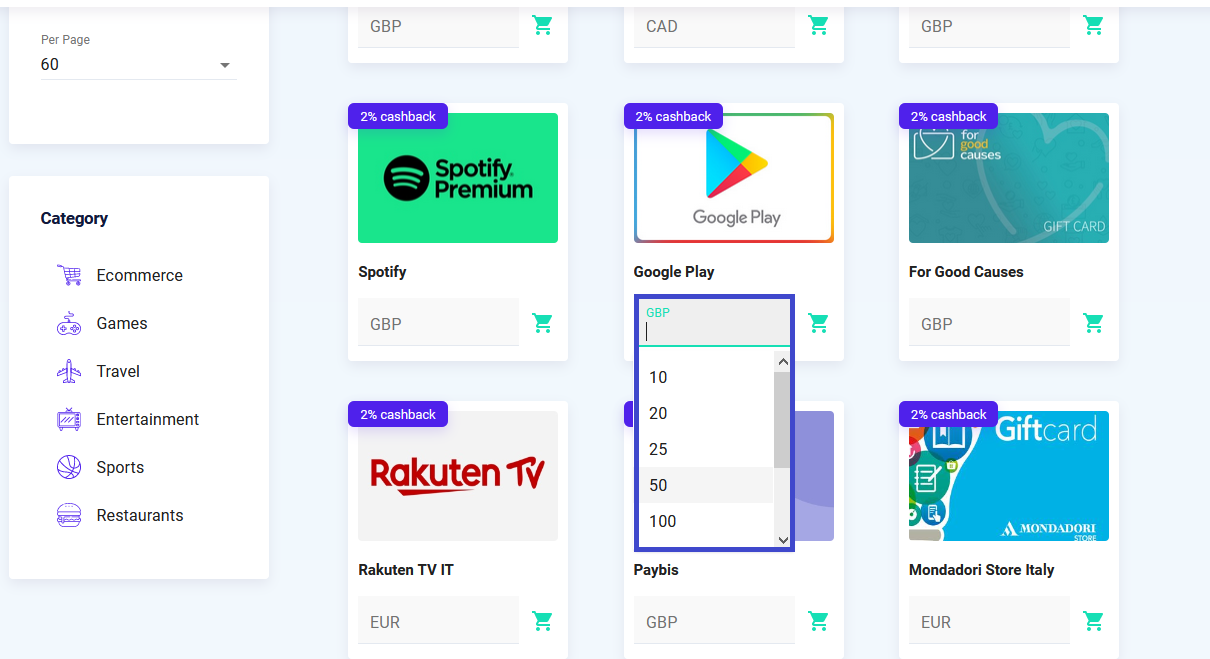Click the Games controller icon

click(69, 323)
